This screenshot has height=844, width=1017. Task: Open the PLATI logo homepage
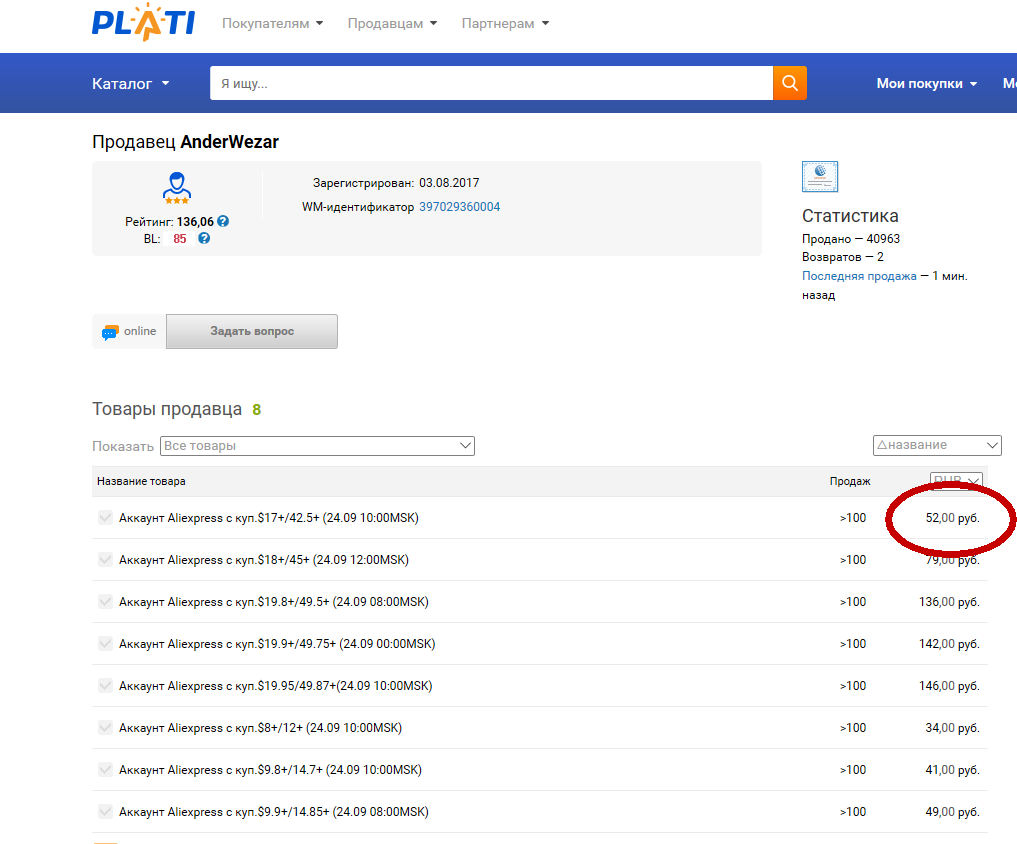pyautogui.click(x=143, y=22)
